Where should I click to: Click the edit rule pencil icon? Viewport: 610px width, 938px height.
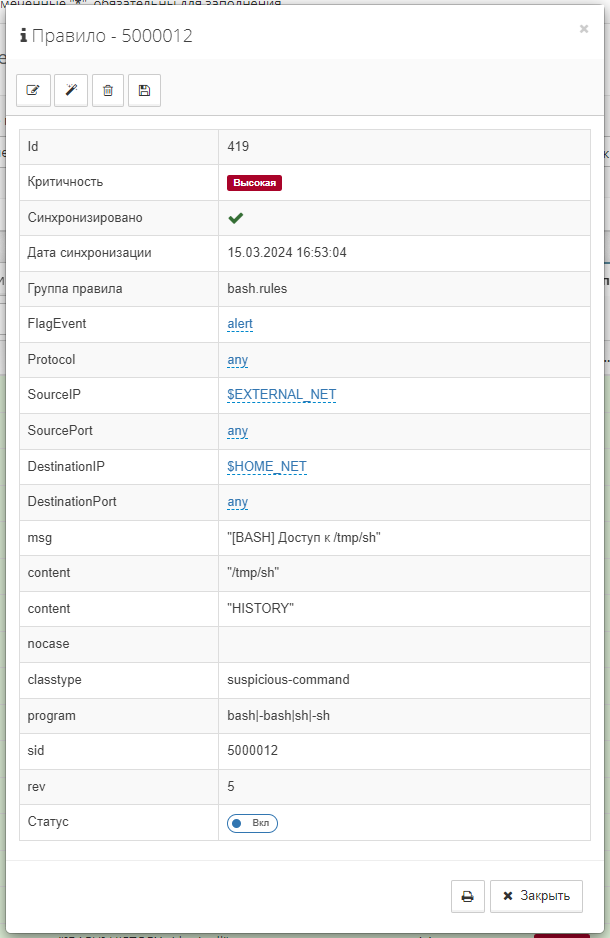33,90
